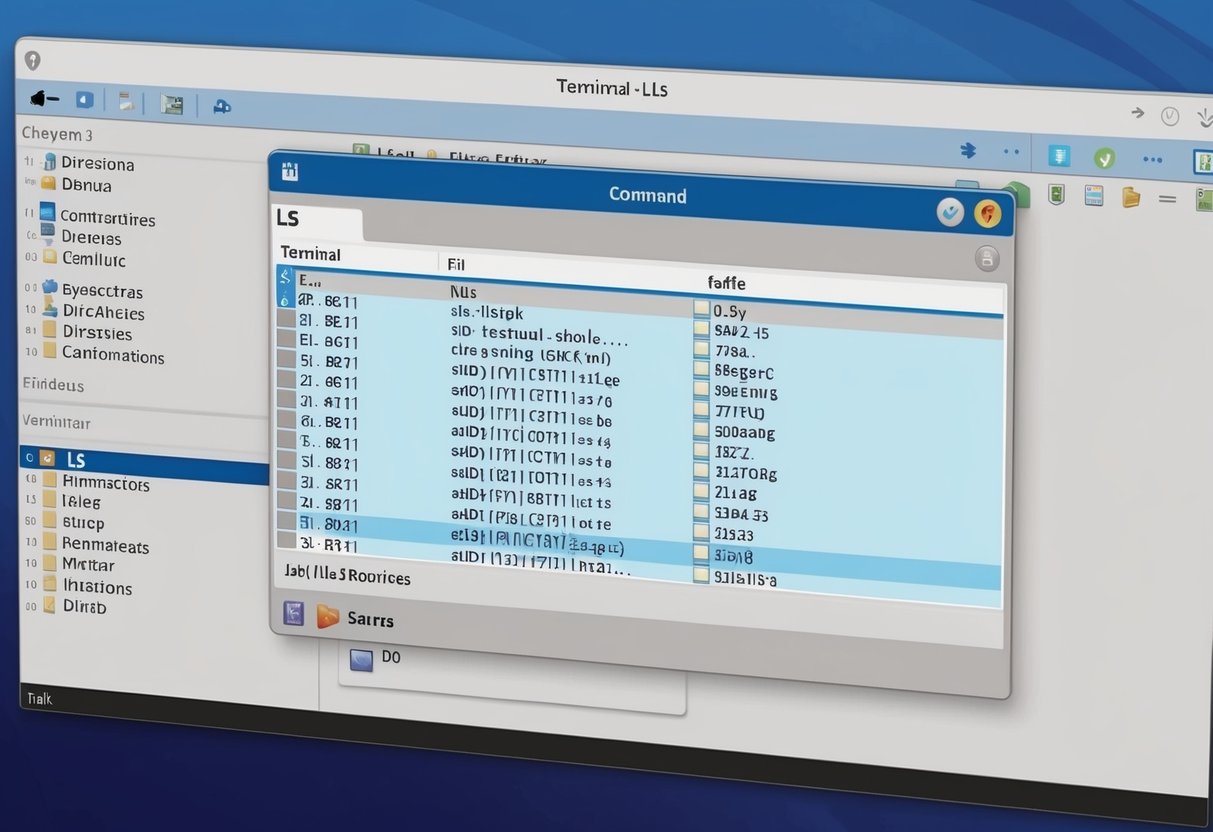Click the blue DO item icon
This screenshot has height=832, width=1213.
tap(361, 659)
